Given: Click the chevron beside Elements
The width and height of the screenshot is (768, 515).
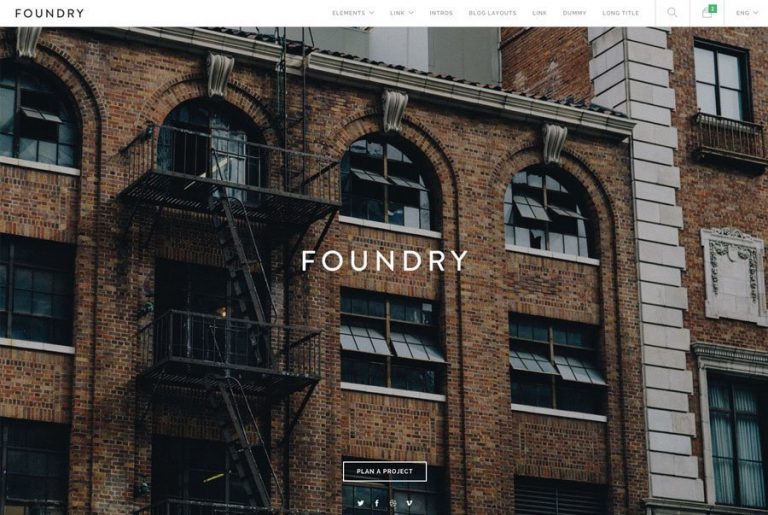Looking at the screenshot, I should (x=371, y=13).
